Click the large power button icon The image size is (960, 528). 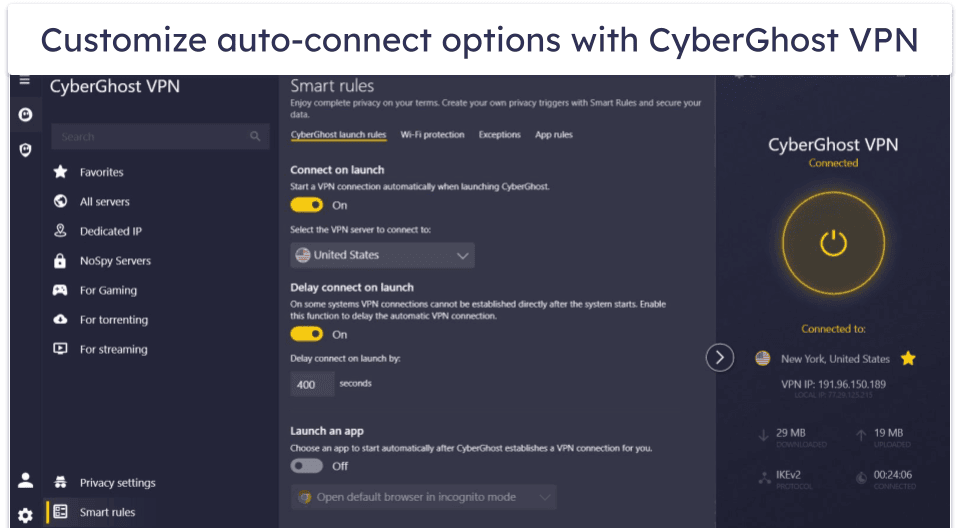click(x=833, y=241)
